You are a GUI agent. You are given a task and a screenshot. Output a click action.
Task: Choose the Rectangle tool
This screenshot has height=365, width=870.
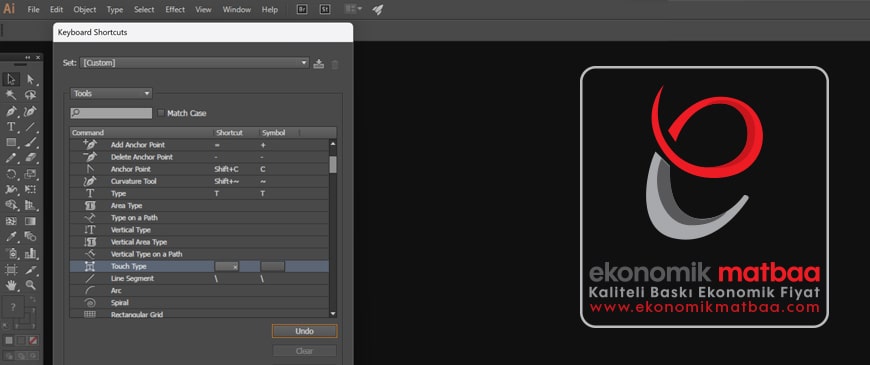[11, 143]
